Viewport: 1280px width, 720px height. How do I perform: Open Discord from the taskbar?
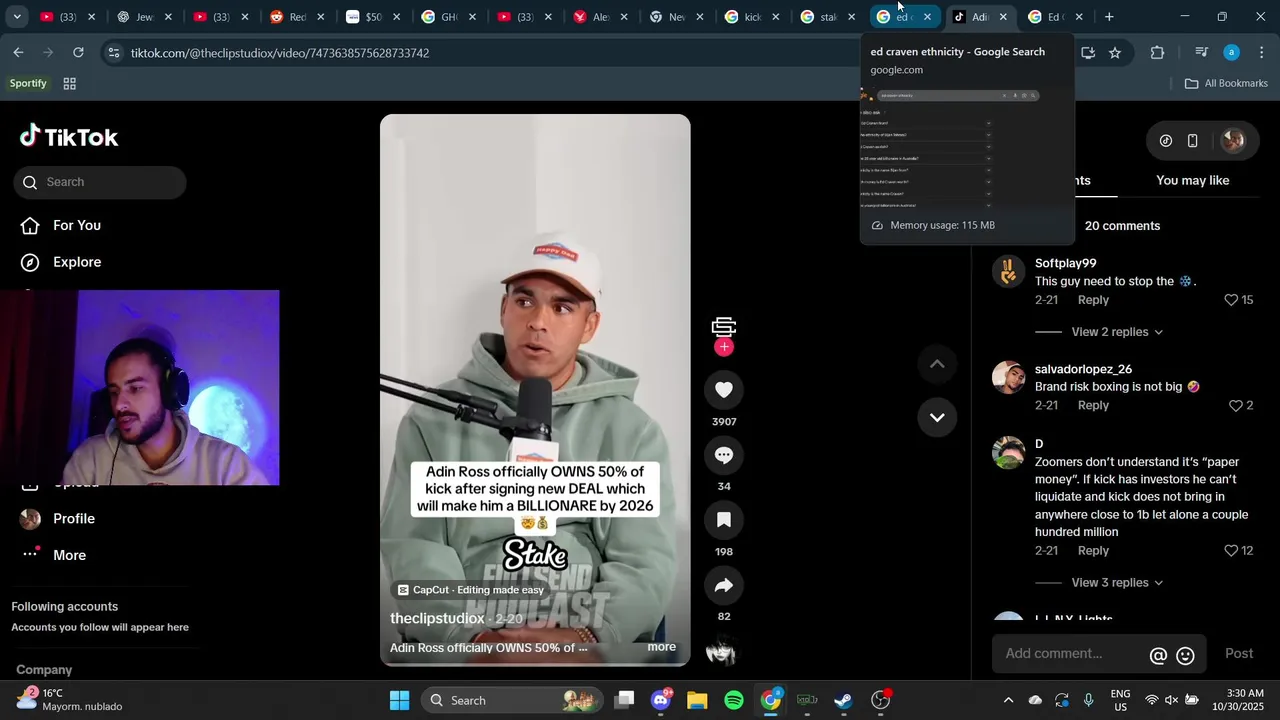pos(660,700)
